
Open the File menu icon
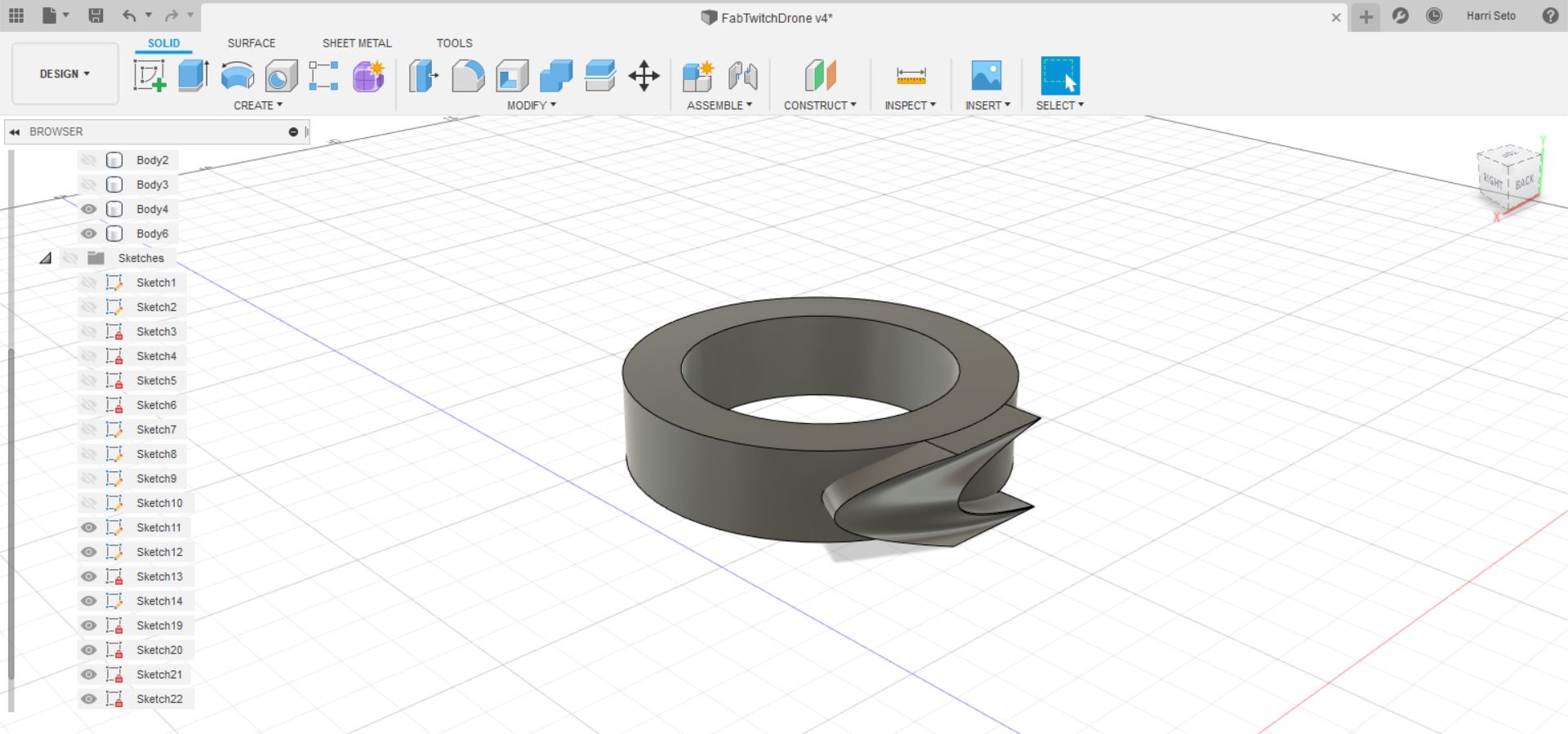point(50,16)
